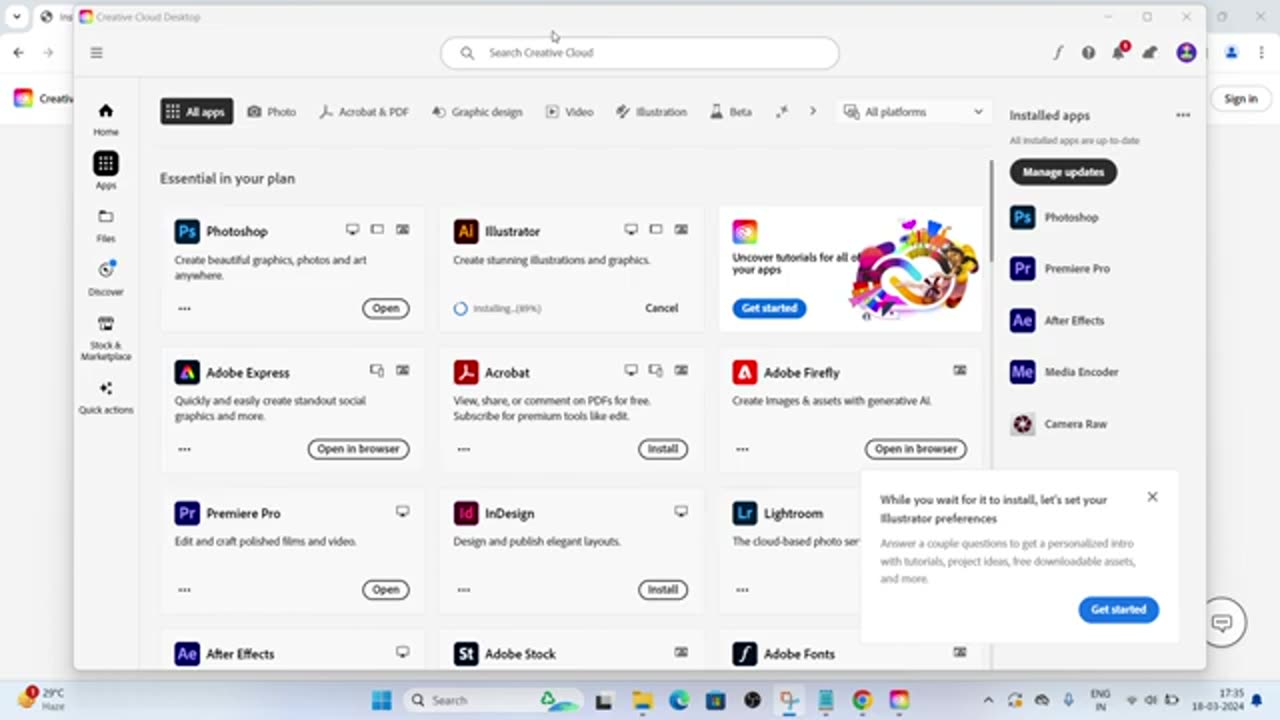Close the Illustrator preferences popup
The image size is (1280, 720).
(x=1152, y=497)
